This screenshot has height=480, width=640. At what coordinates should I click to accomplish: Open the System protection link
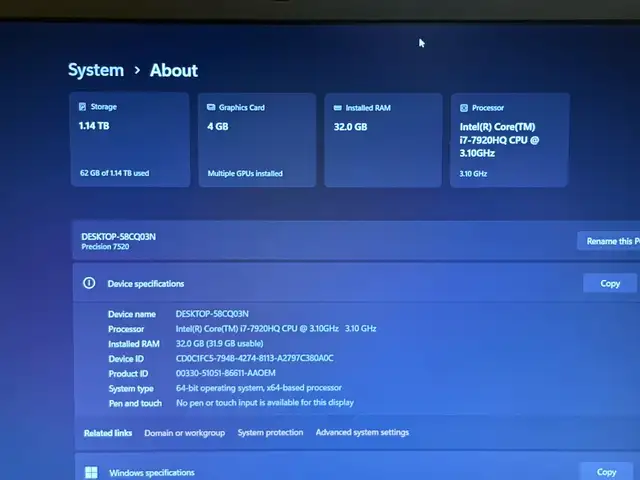tap(270, 432)
